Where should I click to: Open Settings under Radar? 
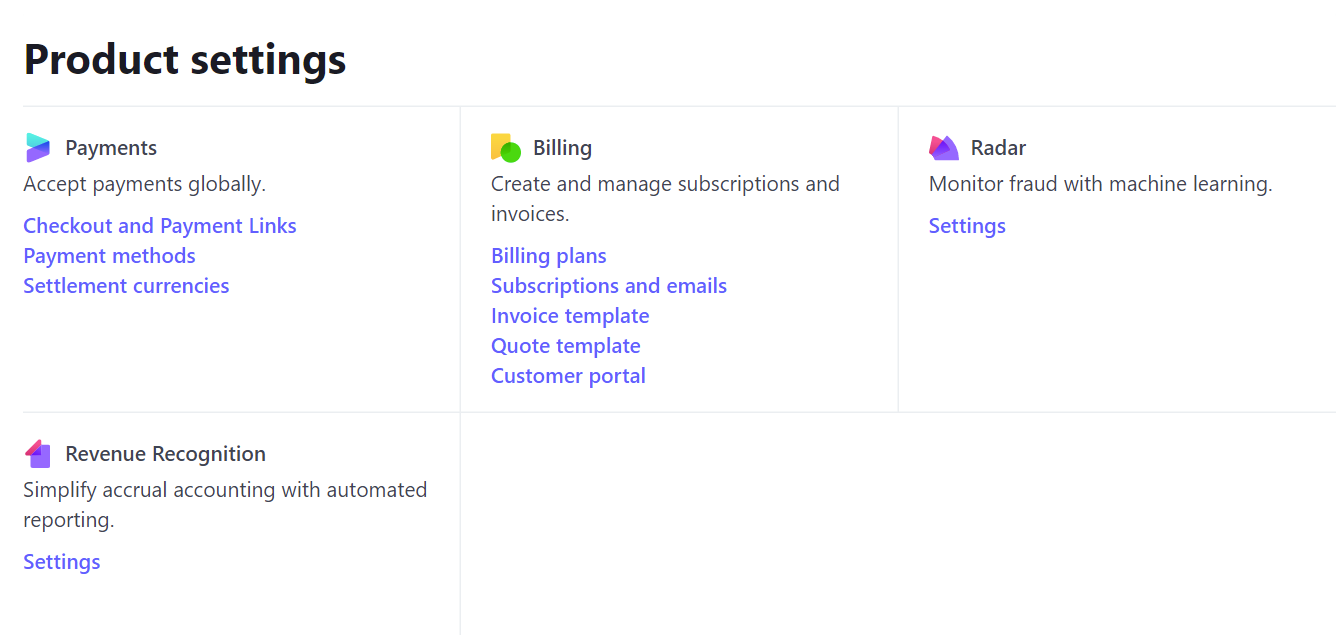pyautogui.click(x=967, y=226)
